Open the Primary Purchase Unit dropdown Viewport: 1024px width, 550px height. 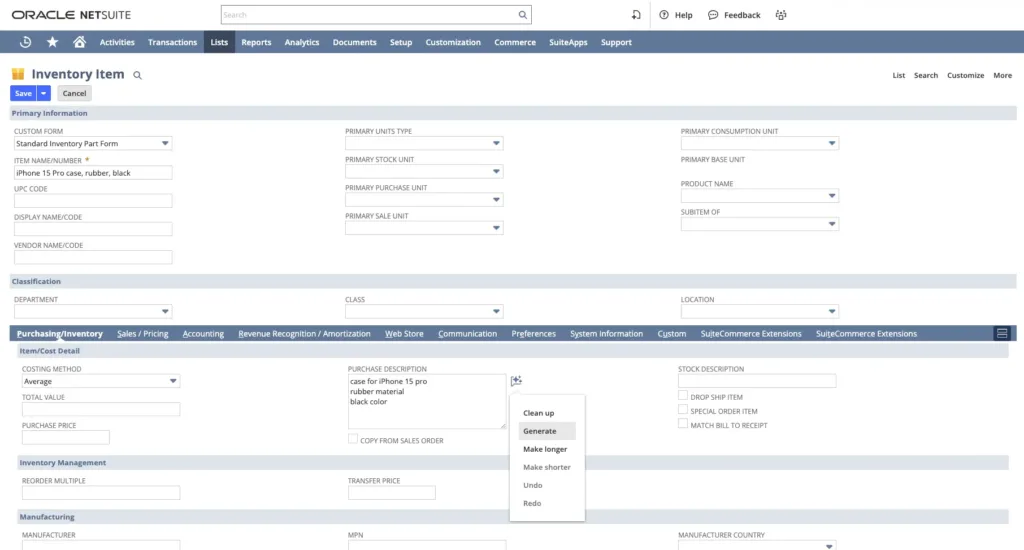coord(496,199)
